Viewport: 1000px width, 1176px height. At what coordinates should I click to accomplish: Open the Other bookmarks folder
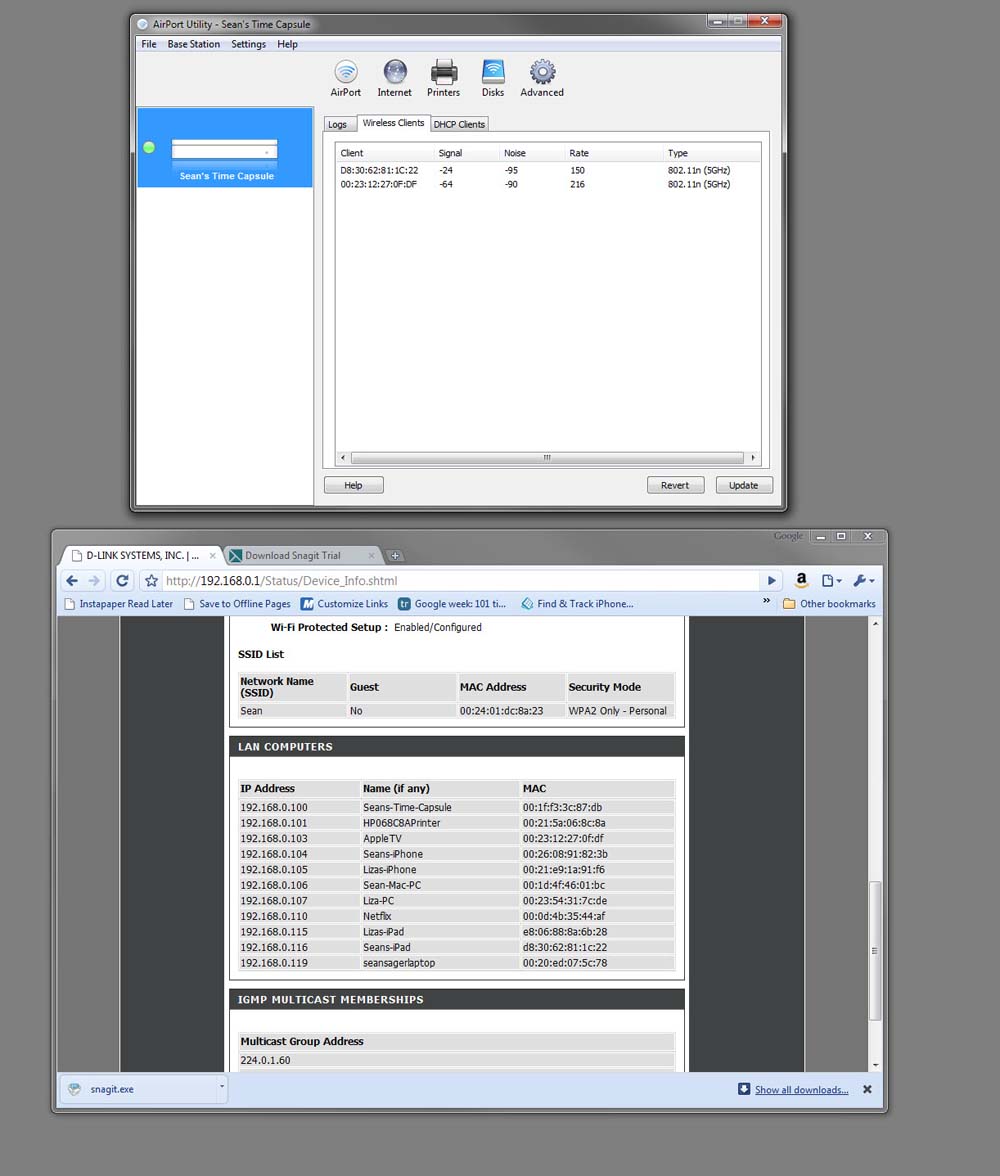coord(829,604)
